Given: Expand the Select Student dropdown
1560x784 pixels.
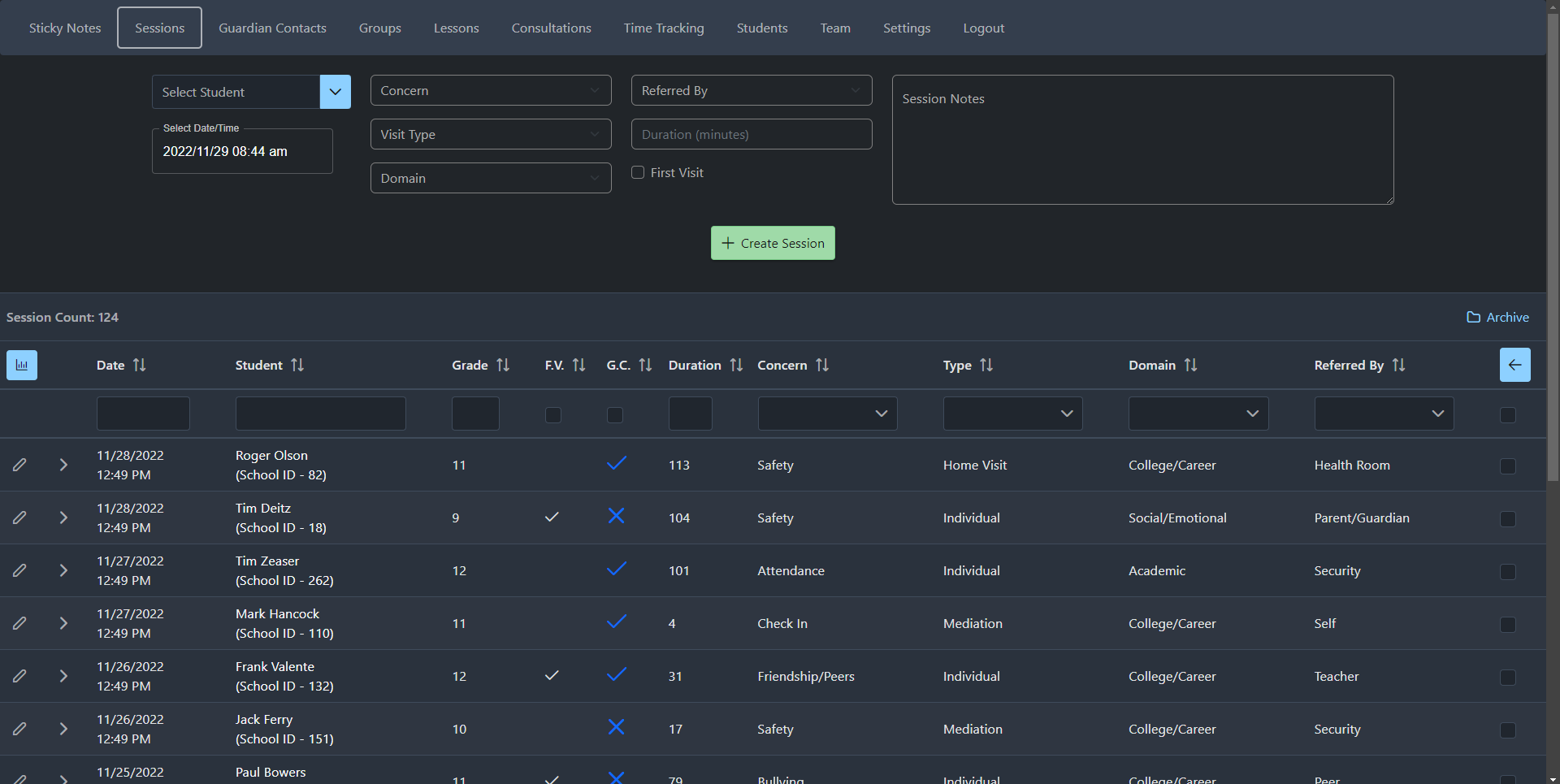Looking at the screenshot, I should point(335,92).
